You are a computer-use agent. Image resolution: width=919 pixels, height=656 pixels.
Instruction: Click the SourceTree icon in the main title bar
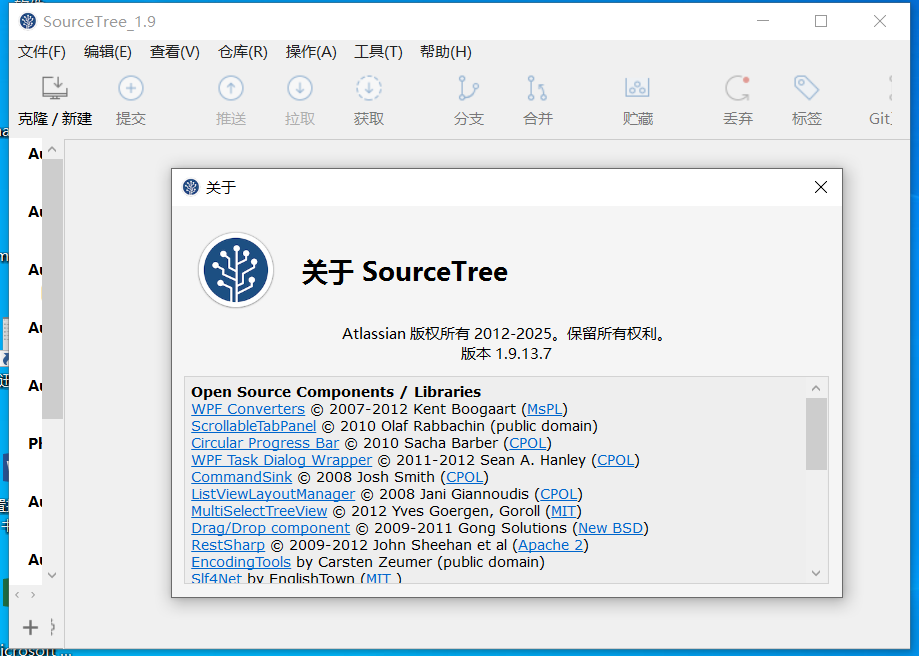pos(28,22)
